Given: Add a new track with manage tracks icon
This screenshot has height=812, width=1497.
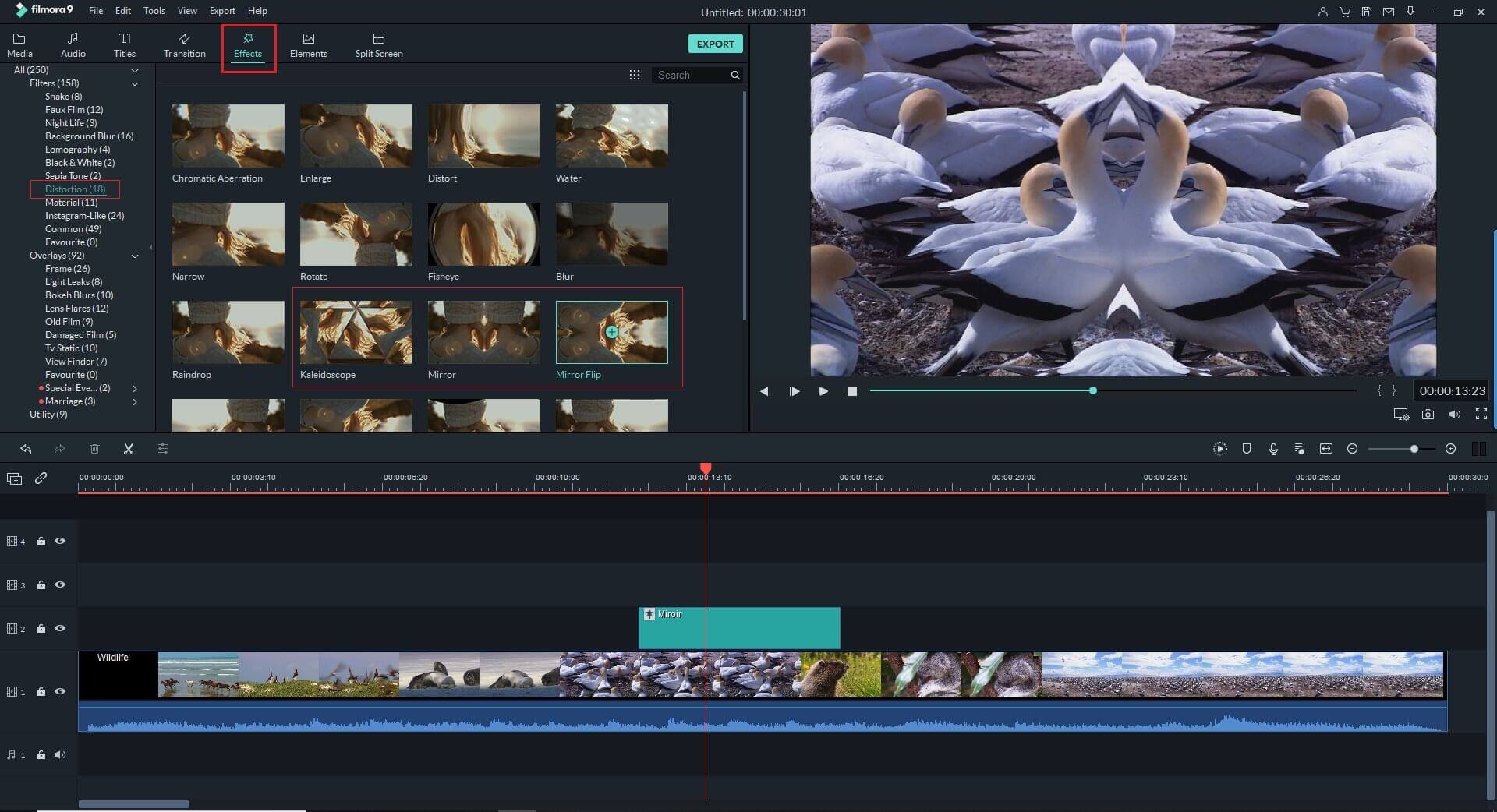Looking at the screenshot, I should (x=14, y=478).
